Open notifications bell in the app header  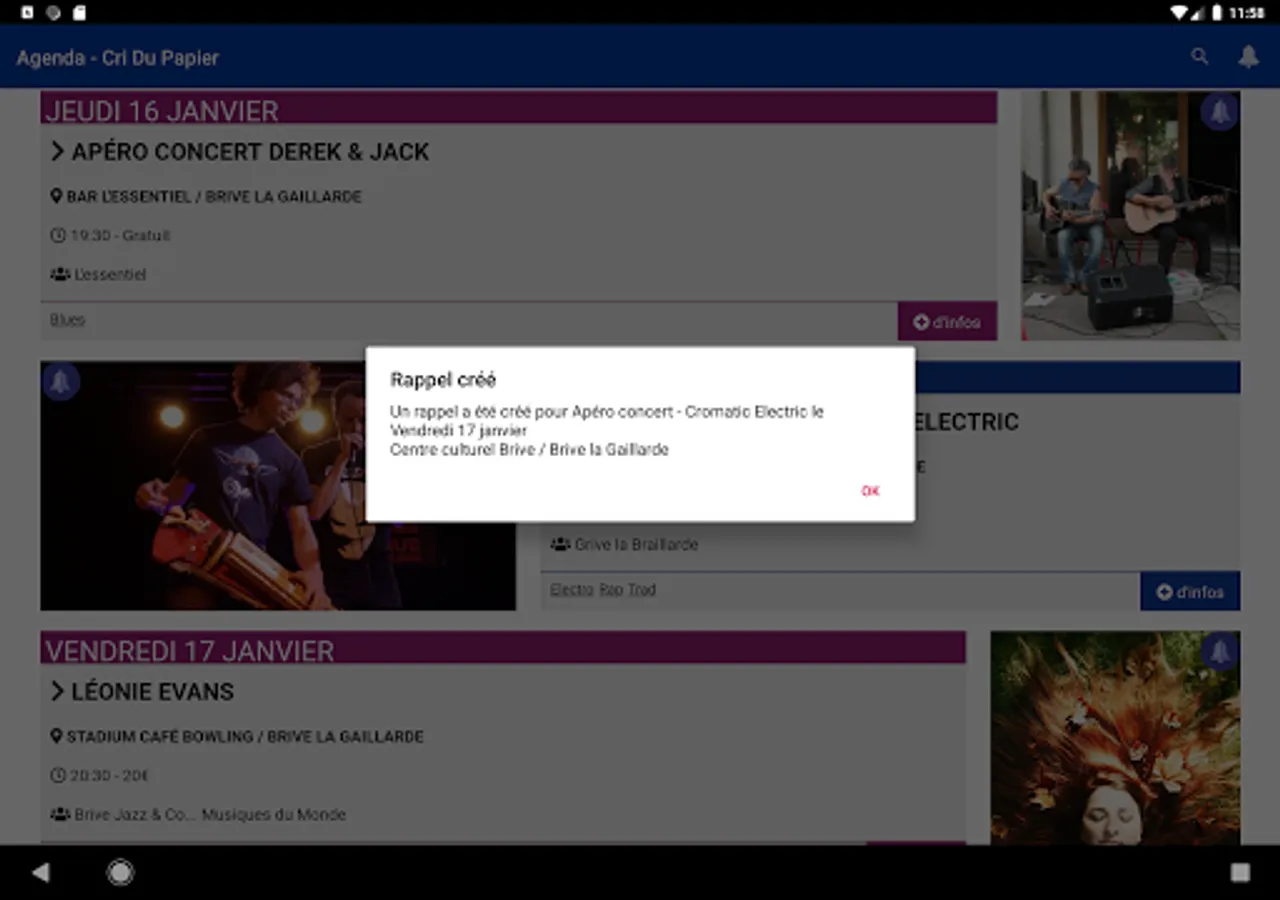(1248, 57)
